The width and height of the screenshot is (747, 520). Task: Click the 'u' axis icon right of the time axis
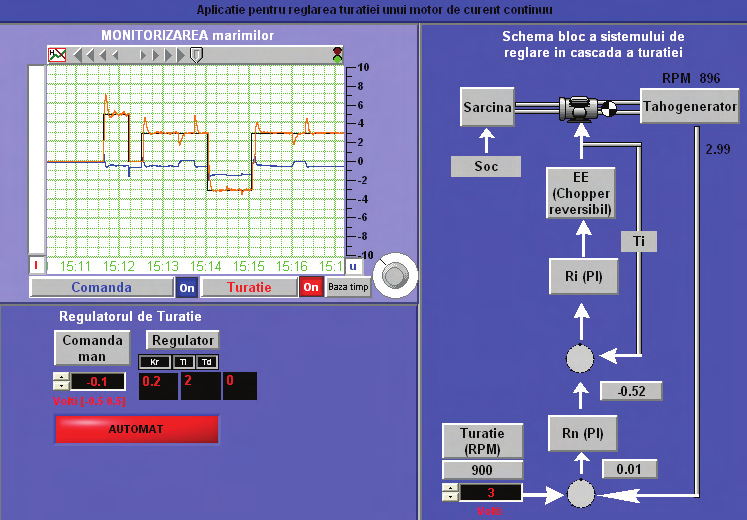352,266
